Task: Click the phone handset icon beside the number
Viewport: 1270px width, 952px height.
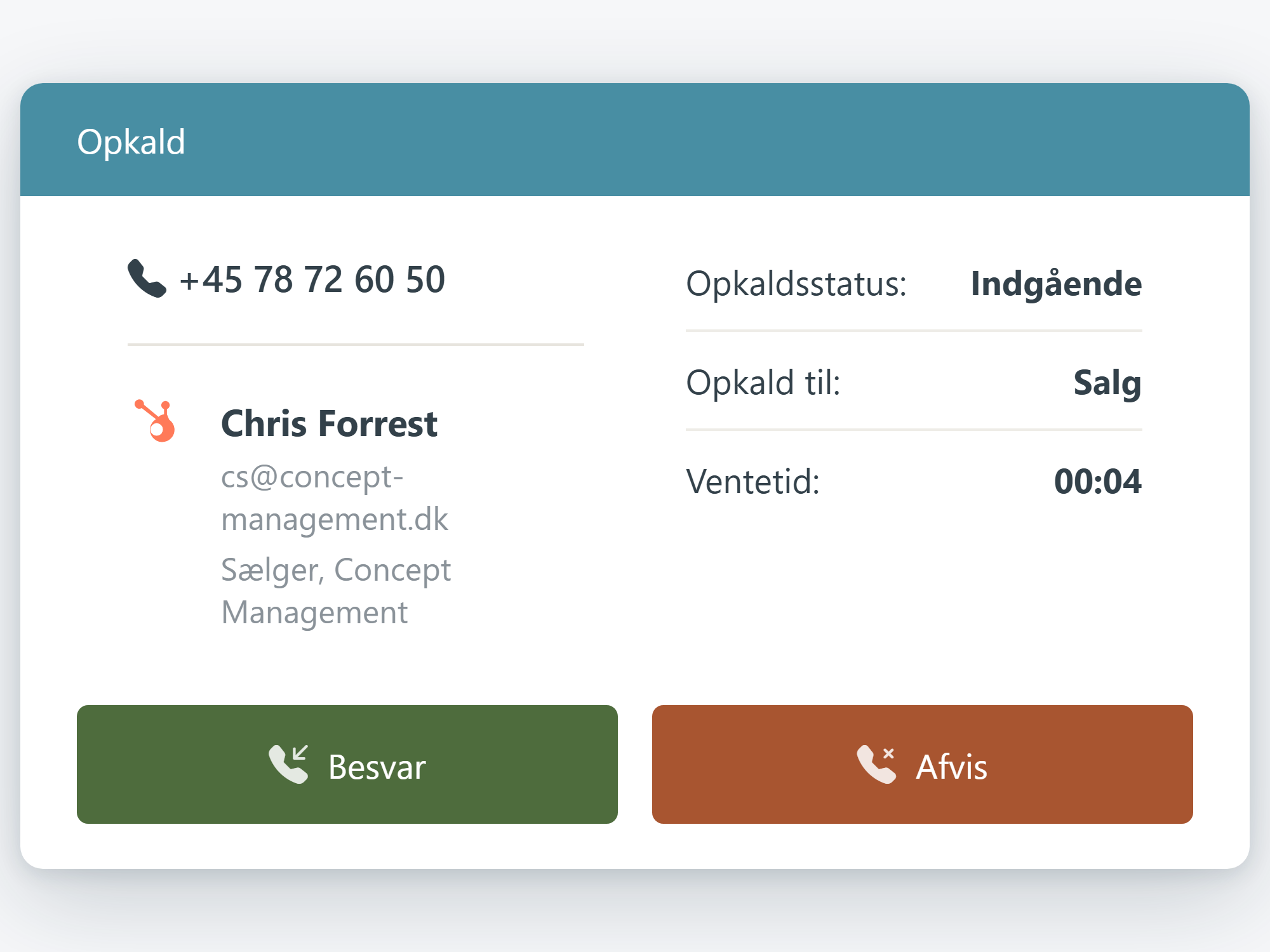Action: tap(147, 278)
